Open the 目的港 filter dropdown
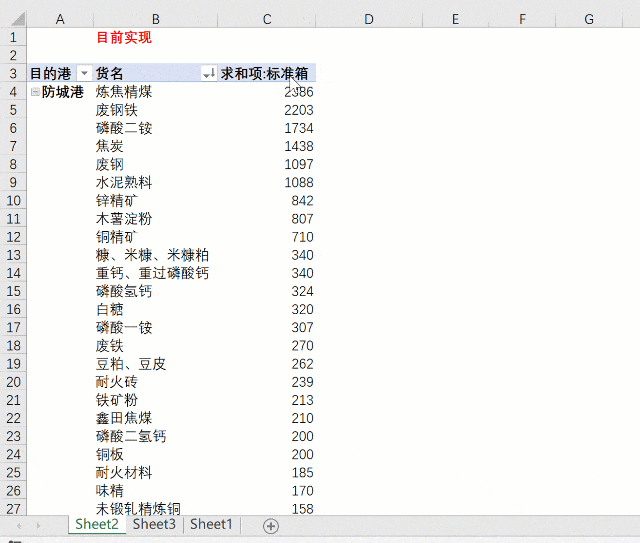The width and height of the screenshot is (640, 543). pos(83,74)
